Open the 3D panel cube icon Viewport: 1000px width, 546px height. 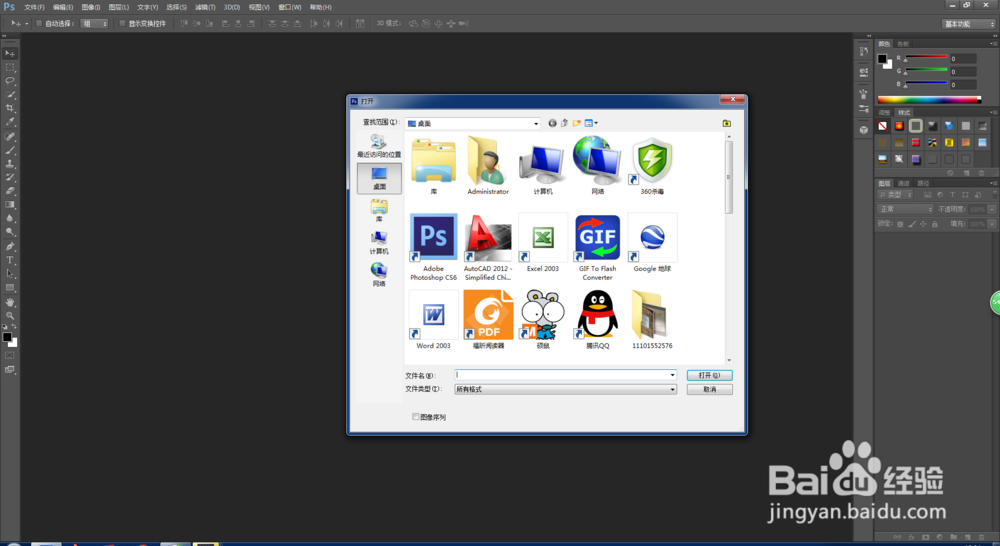coord(864,129)
